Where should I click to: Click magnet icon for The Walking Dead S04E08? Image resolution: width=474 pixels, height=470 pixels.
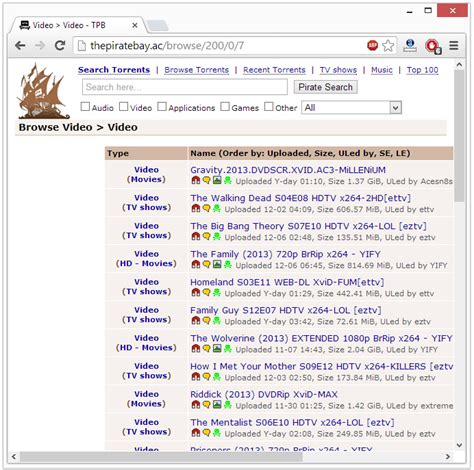[196, 209]
